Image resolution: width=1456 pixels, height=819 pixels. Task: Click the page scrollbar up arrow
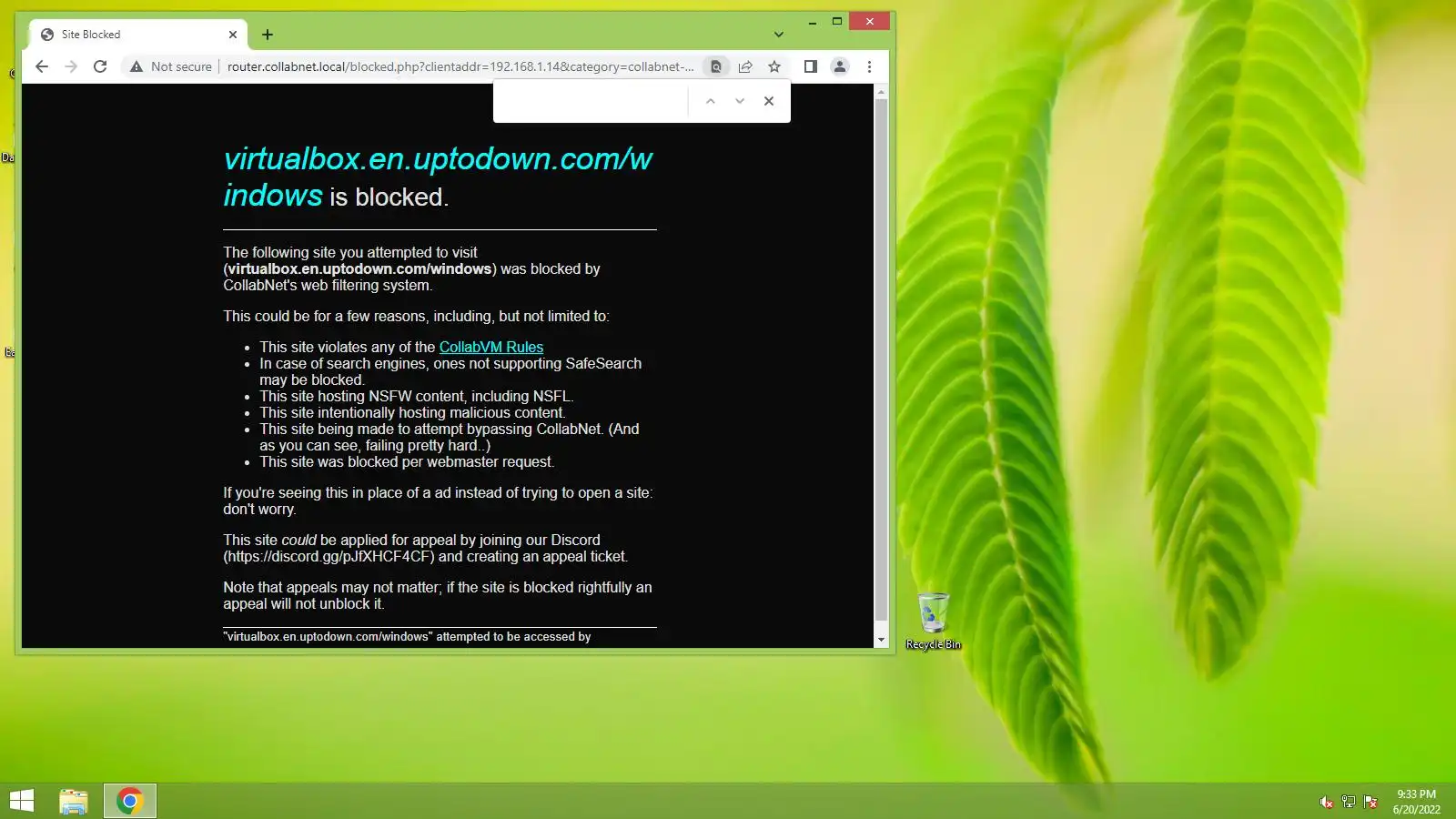881,92
